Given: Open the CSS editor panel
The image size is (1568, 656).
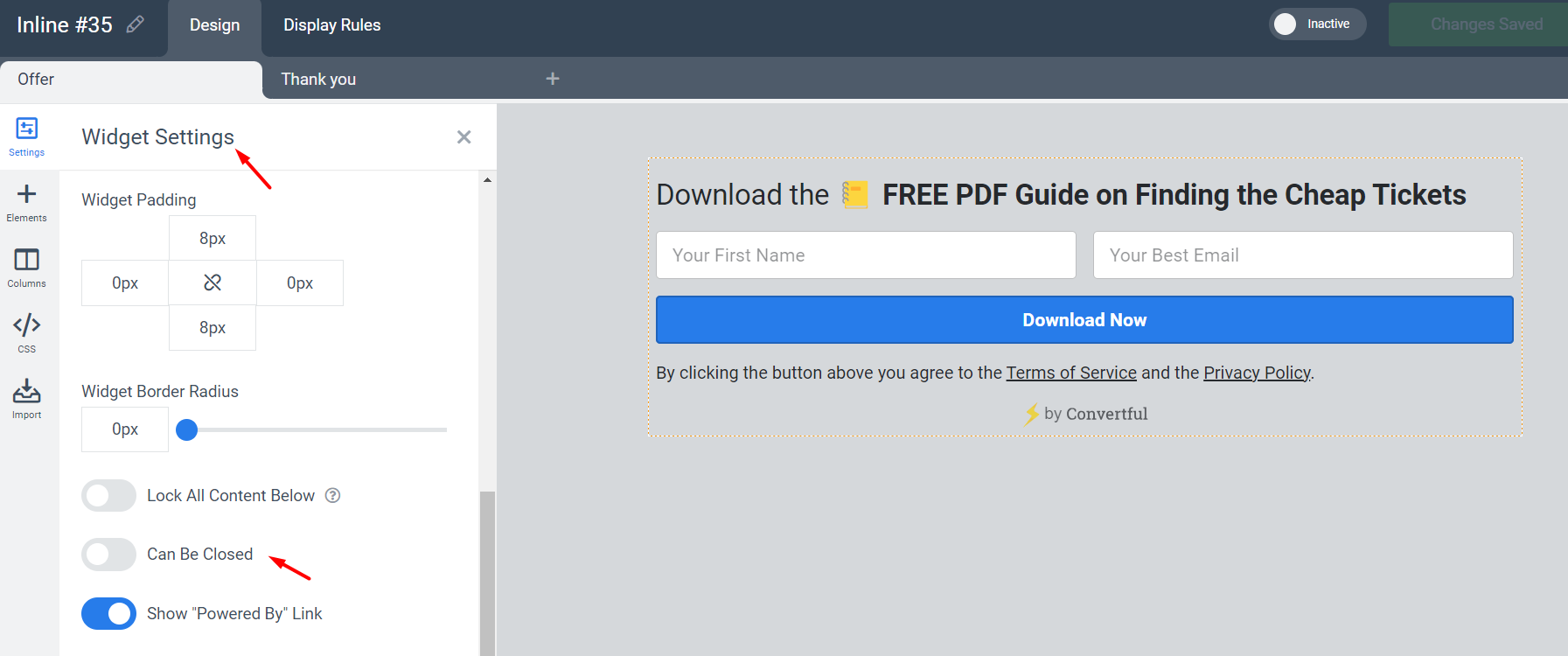Looking at the screenshot, I should (27, 334).
